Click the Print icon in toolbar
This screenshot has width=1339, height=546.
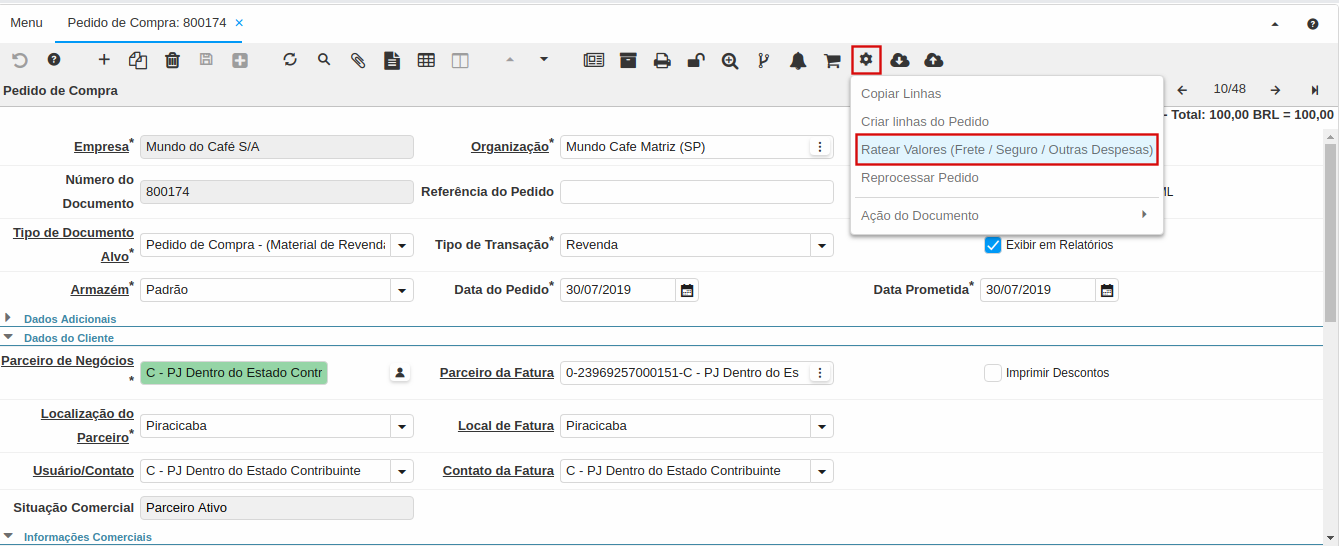(662, 60)
